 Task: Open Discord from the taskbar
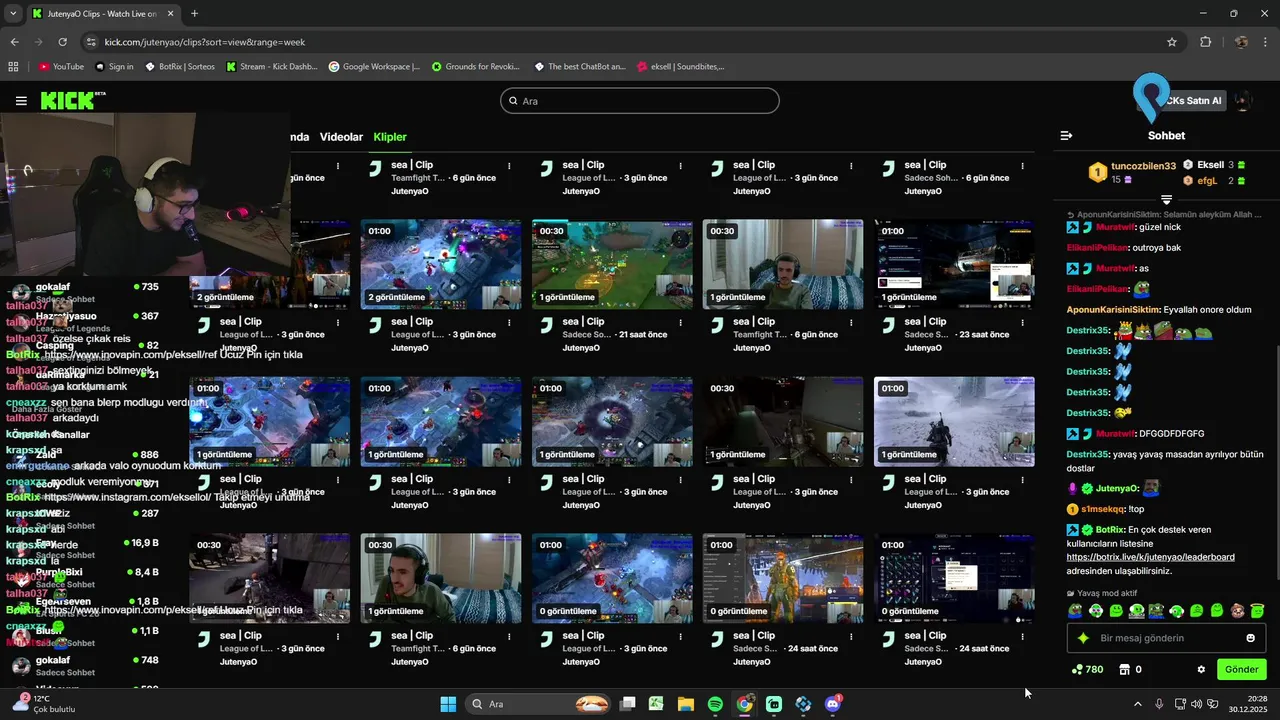coord(833,704)
